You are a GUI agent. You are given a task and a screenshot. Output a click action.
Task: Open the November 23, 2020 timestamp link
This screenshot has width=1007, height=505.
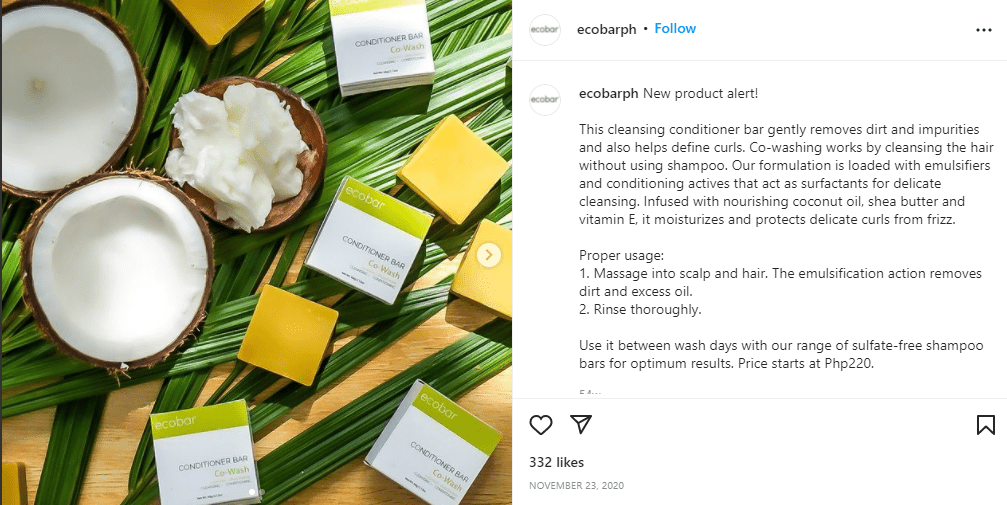pyautogui.click(x=576, y=486)
